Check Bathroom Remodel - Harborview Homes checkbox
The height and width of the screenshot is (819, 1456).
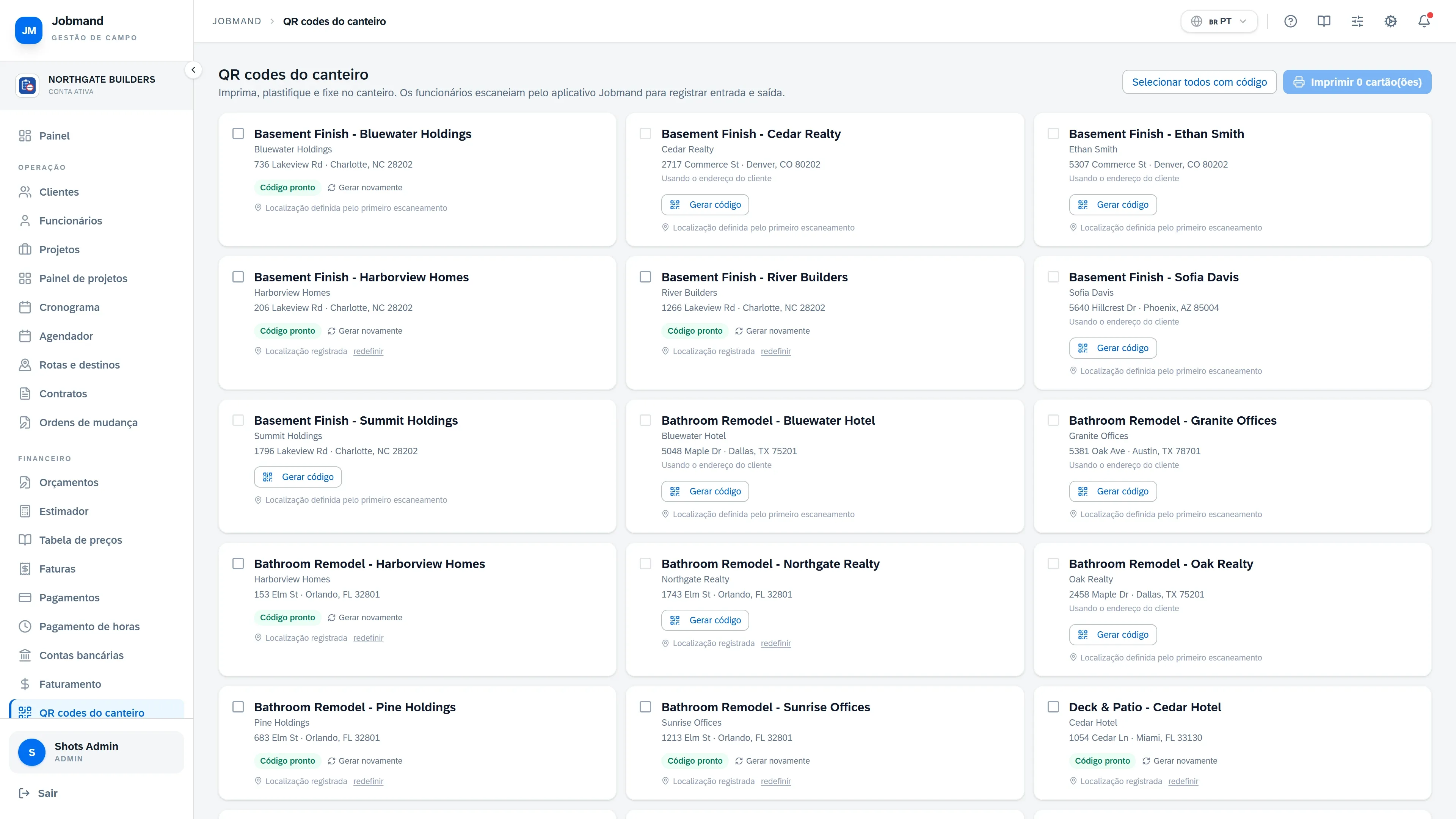(238, 563)
